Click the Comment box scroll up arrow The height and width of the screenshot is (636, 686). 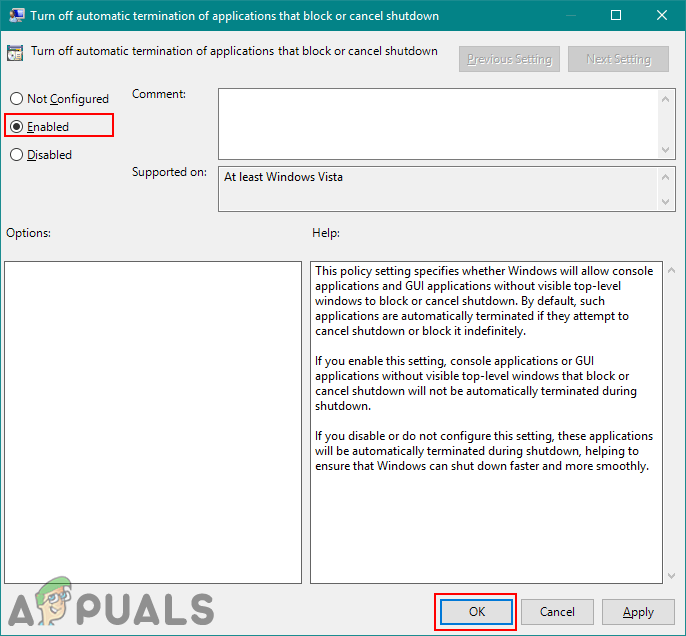click(665, 99)
